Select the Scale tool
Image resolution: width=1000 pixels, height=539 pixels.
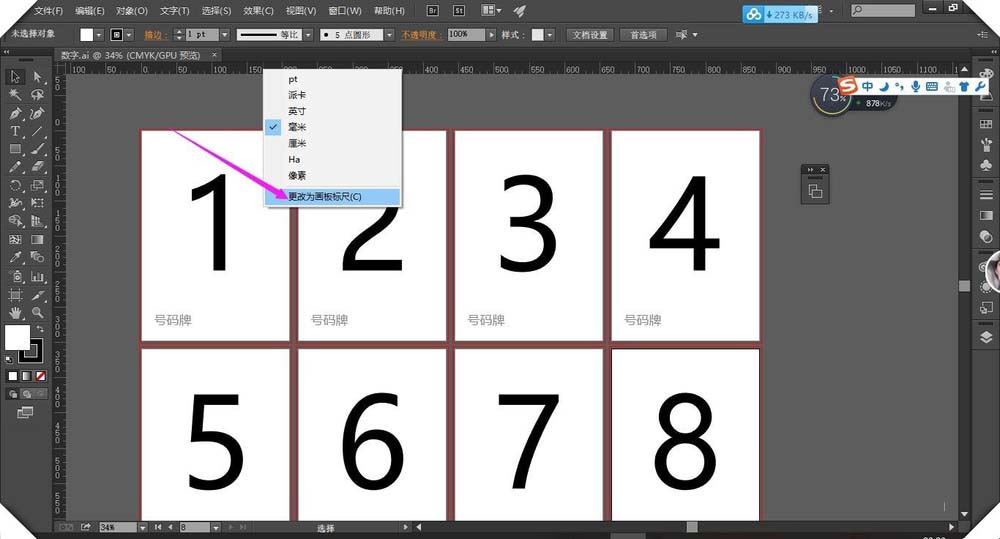38,186
